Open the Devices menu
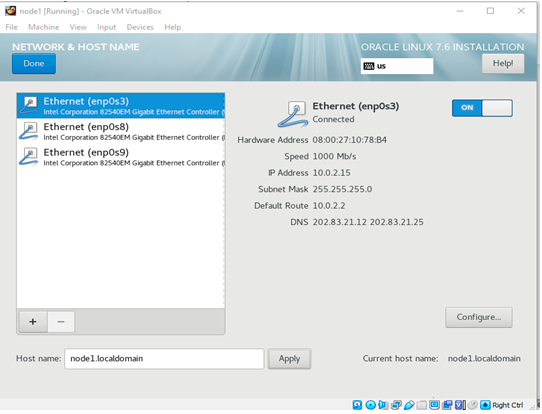 coord(140,27)
